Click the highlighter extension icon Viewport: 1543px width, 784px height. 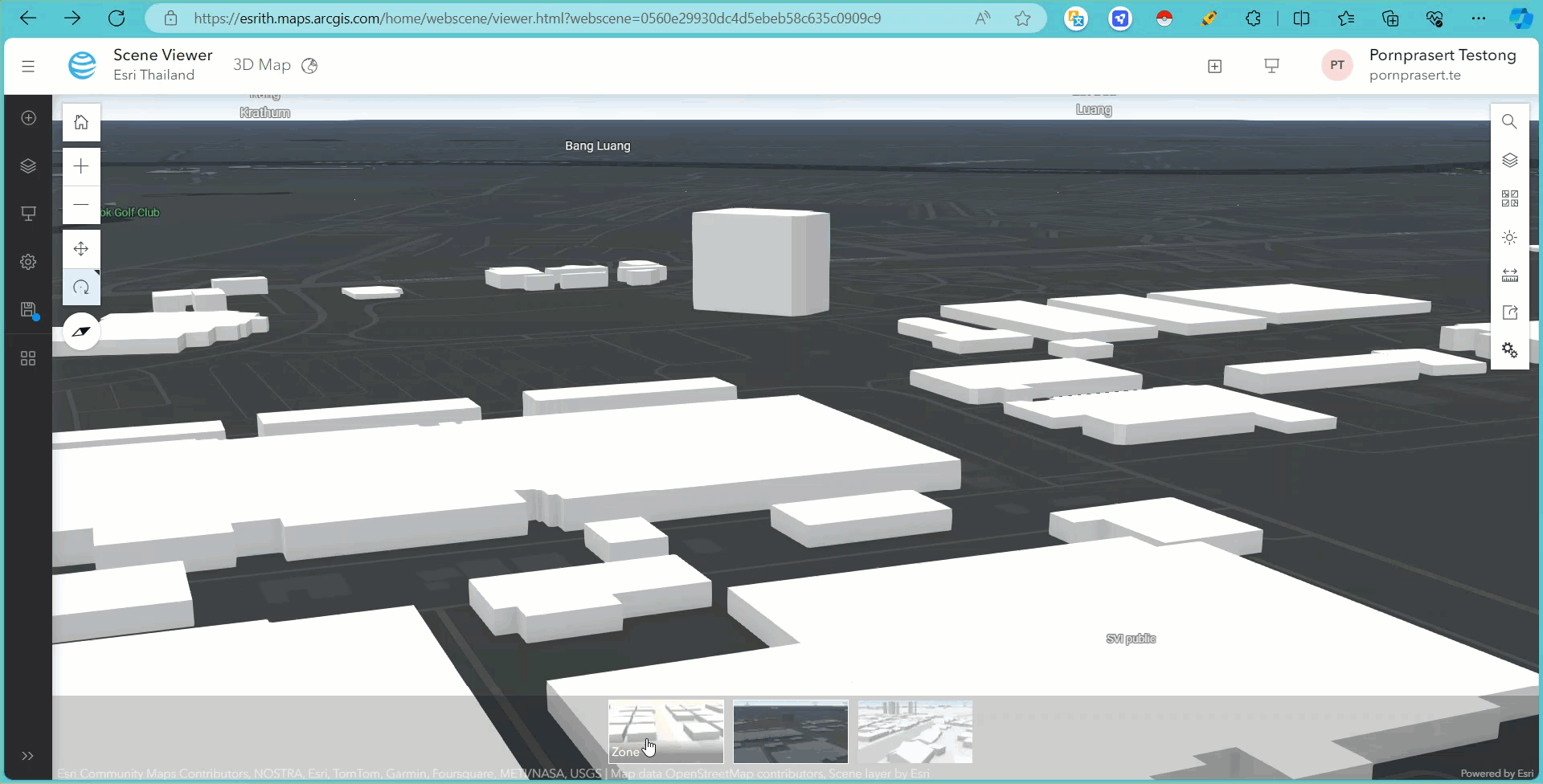pyautogui.click(x=1209, y=18)
